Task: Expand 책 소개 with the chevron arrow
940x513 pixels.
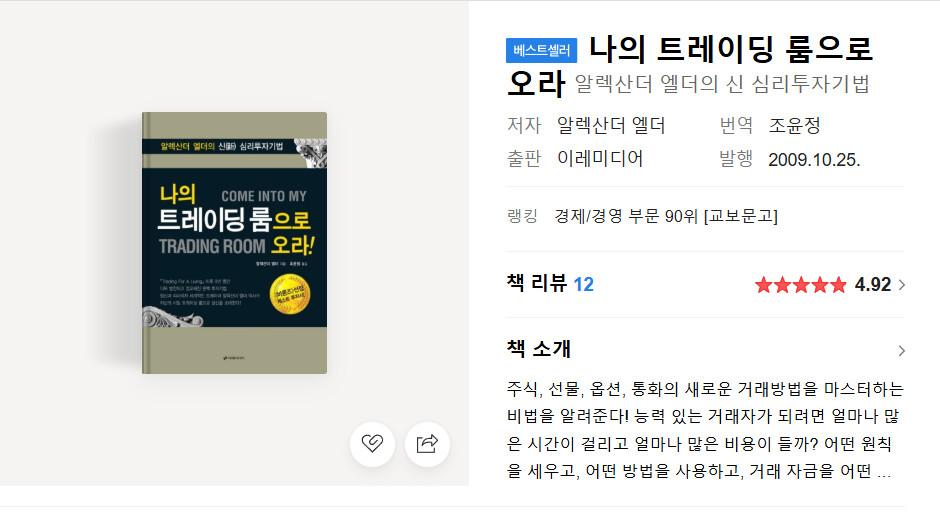Action: click(x=902, y=351)
